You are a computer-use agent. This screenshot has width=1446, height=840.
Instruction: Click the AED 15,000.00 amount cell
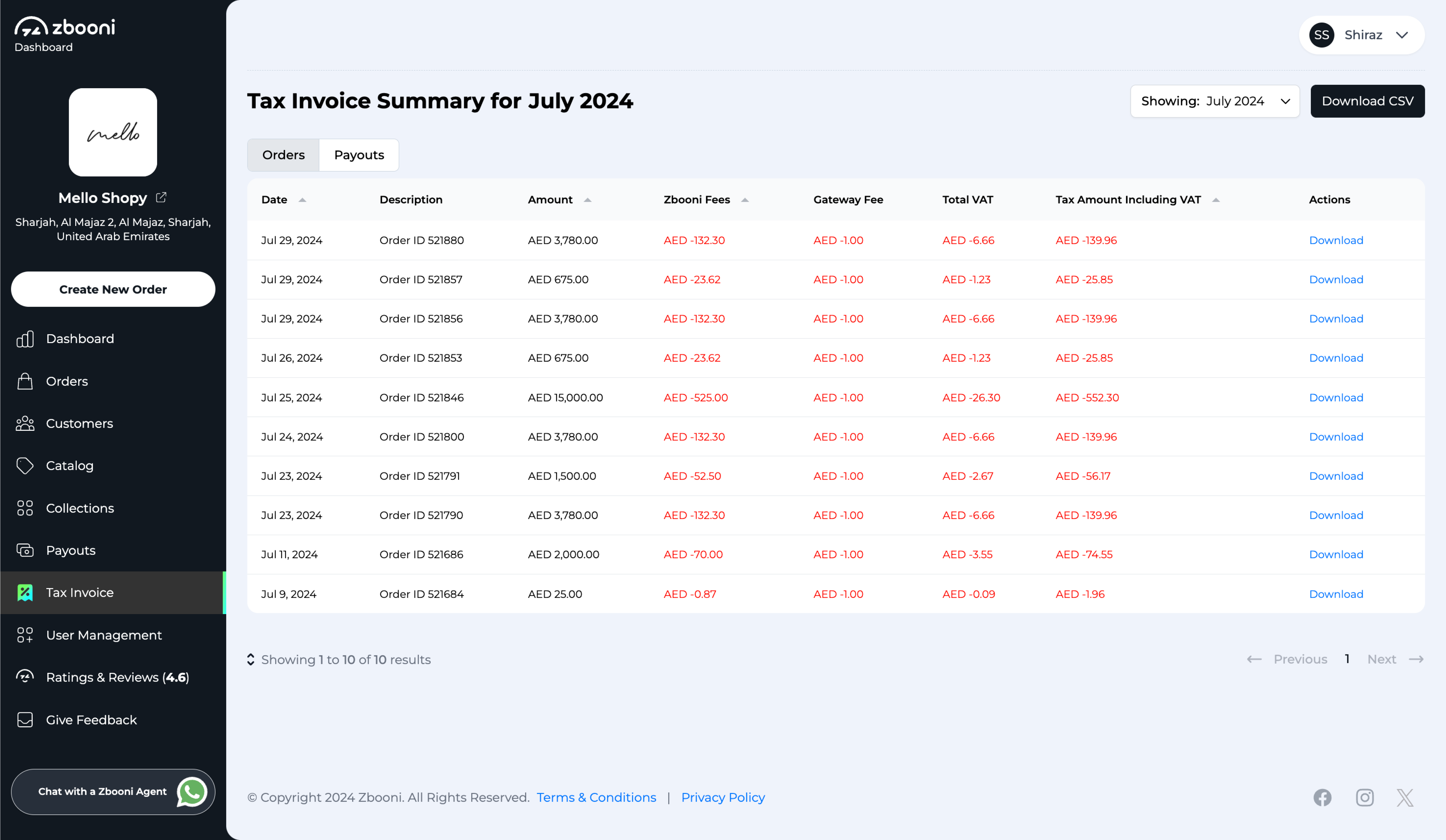[x=565, y=398]
